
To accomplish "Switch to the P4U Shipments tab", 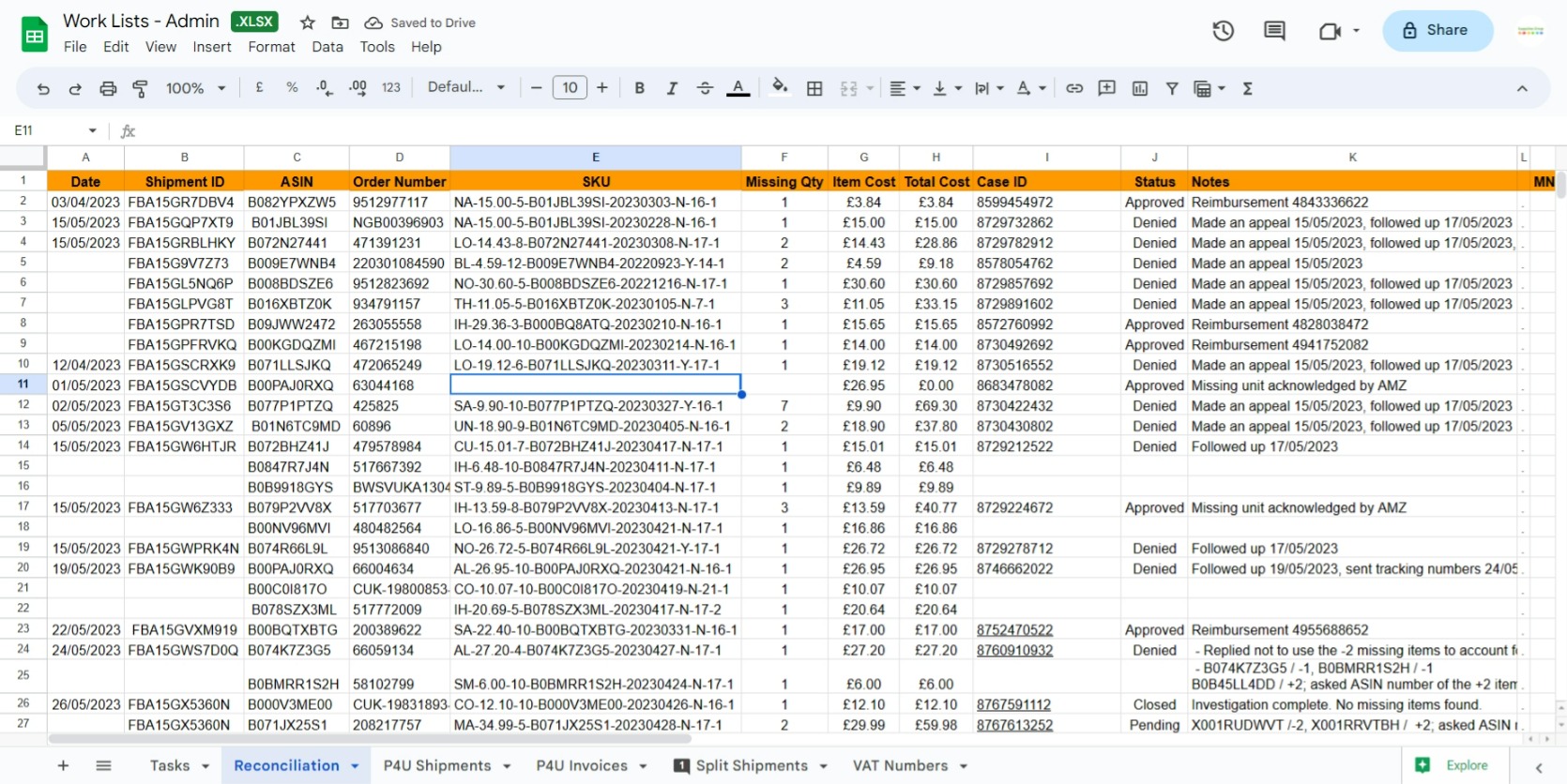I will point(436,765).
